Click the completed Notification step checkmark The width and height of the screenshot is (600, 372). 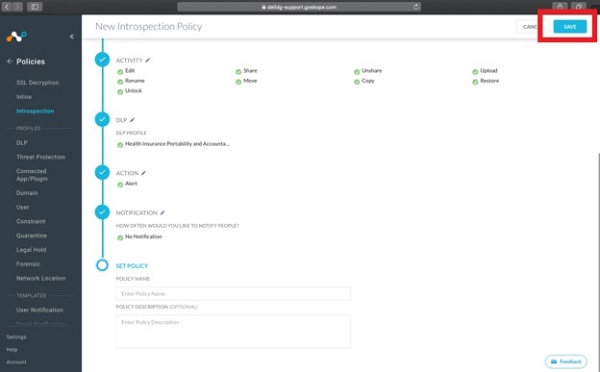(102, 212)
